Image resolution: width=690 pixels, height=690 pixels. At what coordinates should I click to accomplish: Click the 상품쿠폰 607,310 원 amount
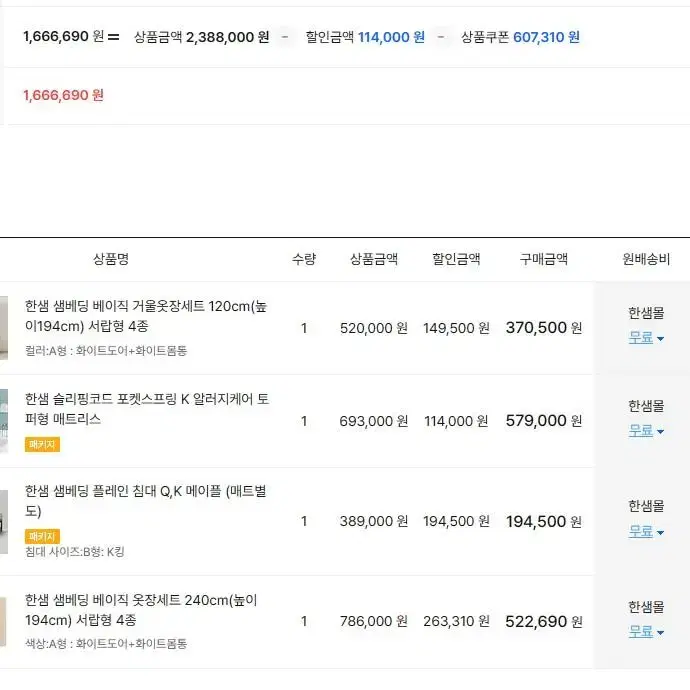click(546, 37)
